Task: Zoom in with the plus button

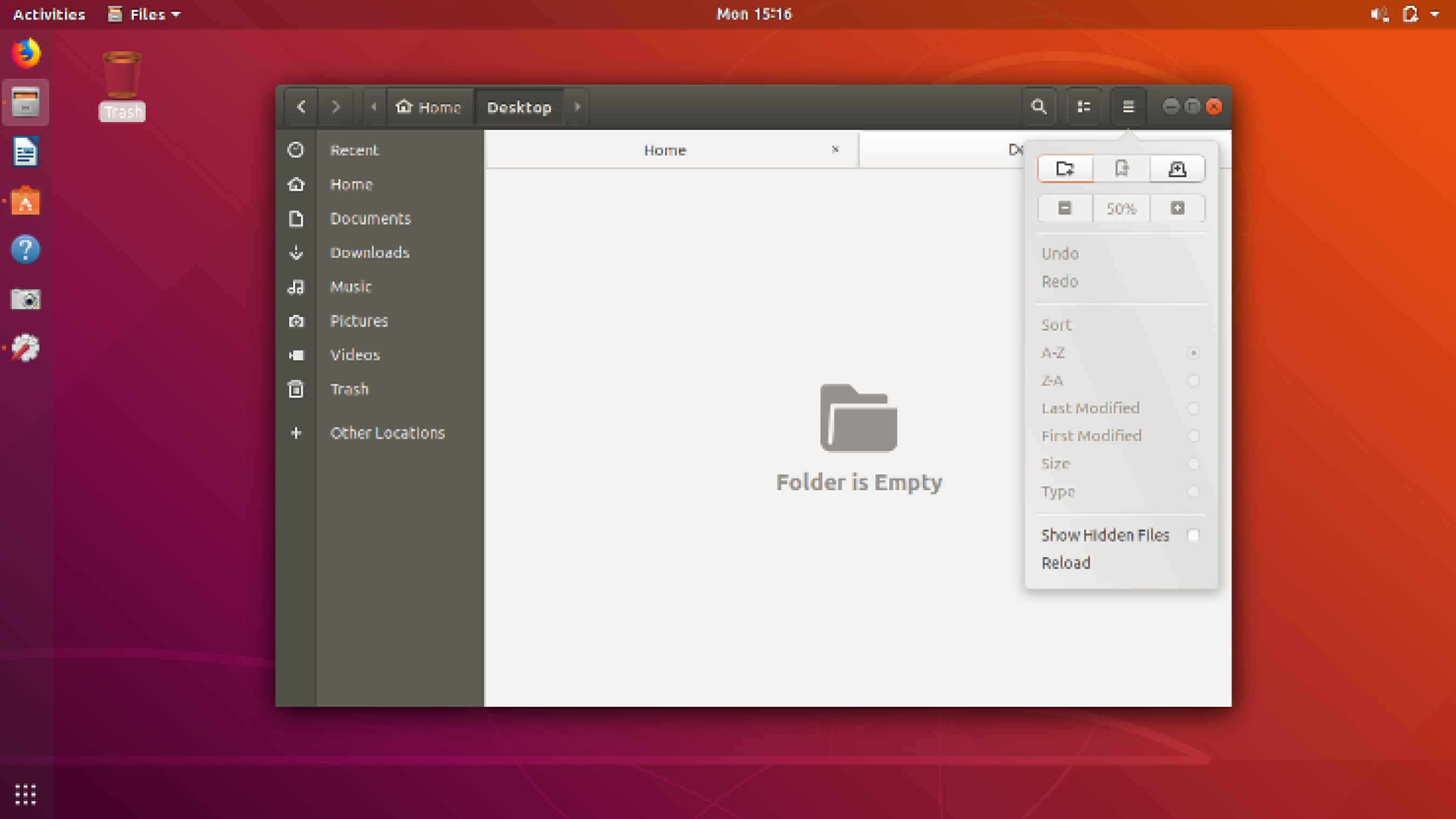Action: 1178,208
